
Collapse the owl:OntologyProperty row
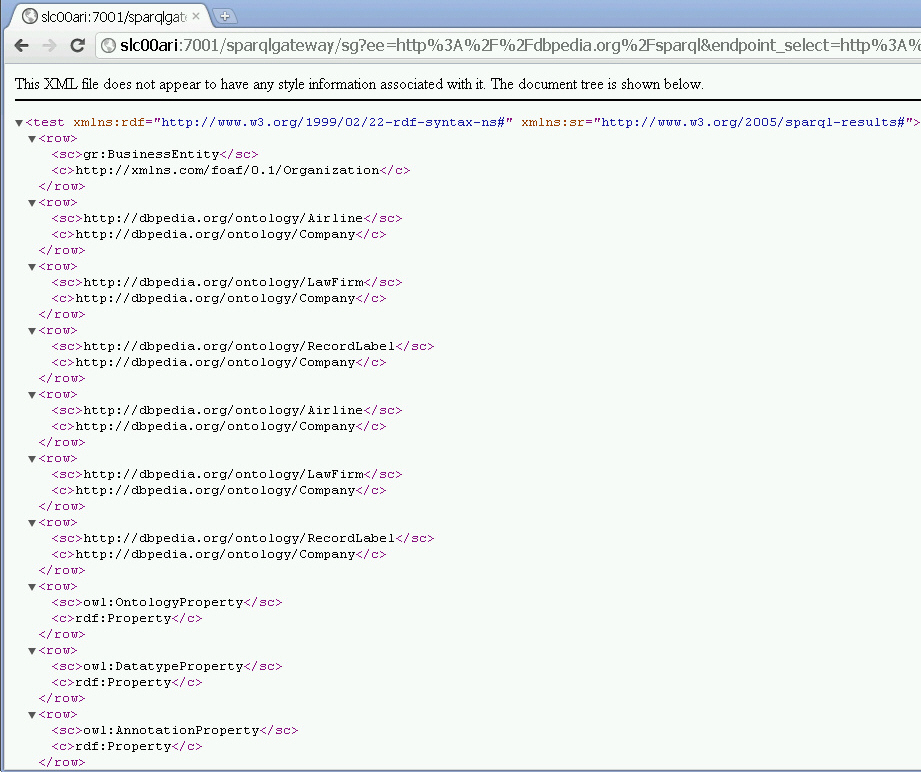pos(32,587)
